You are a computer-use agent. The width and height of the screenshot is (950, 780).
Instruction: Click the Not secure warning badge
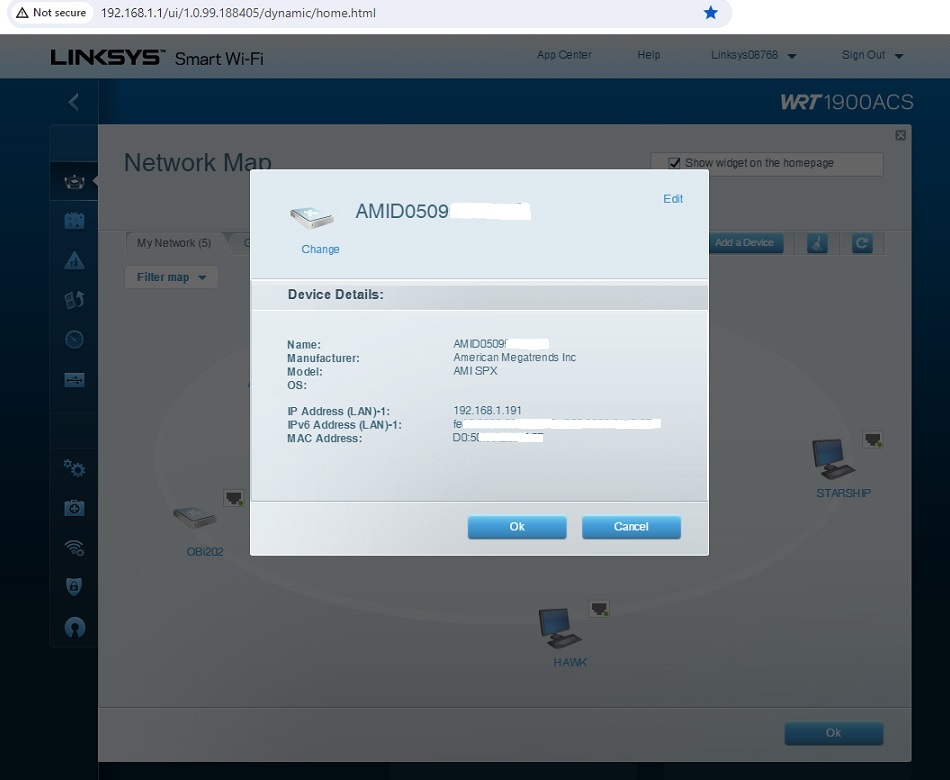(51, 13)
